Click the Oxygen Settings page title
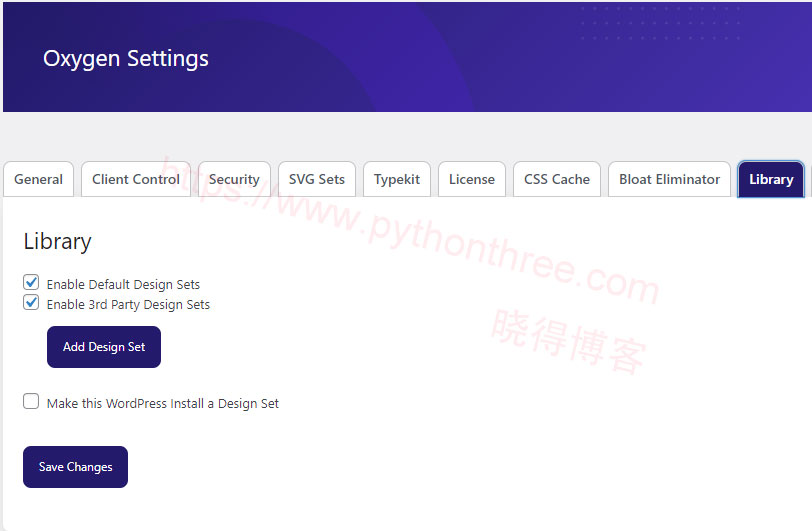 (126, 59)
